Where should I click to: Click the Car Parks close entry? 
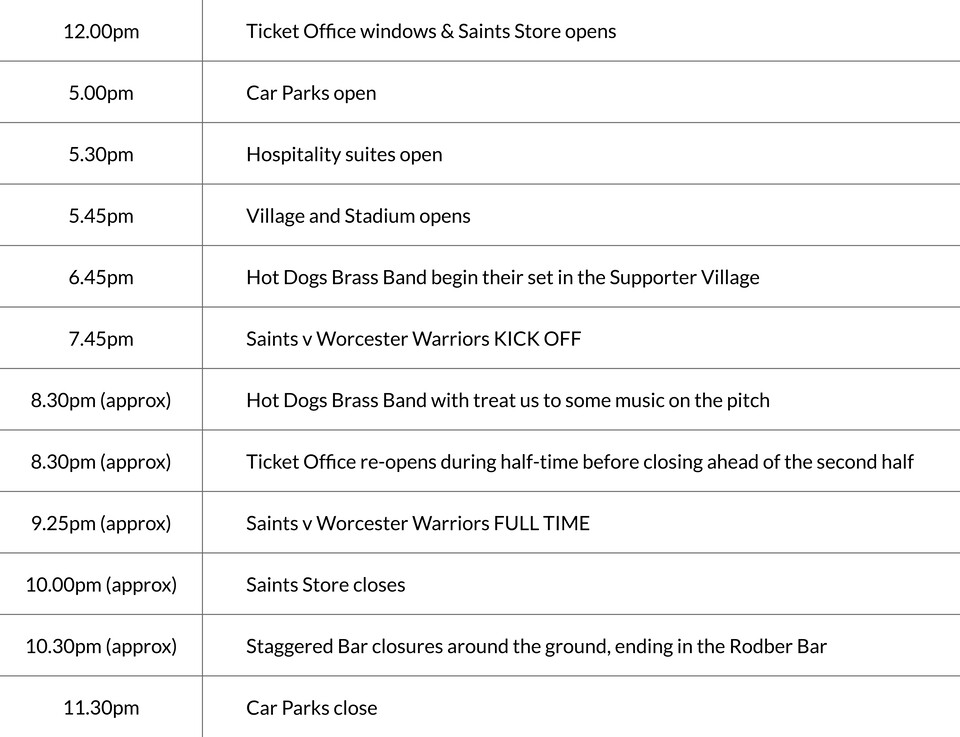312,708
